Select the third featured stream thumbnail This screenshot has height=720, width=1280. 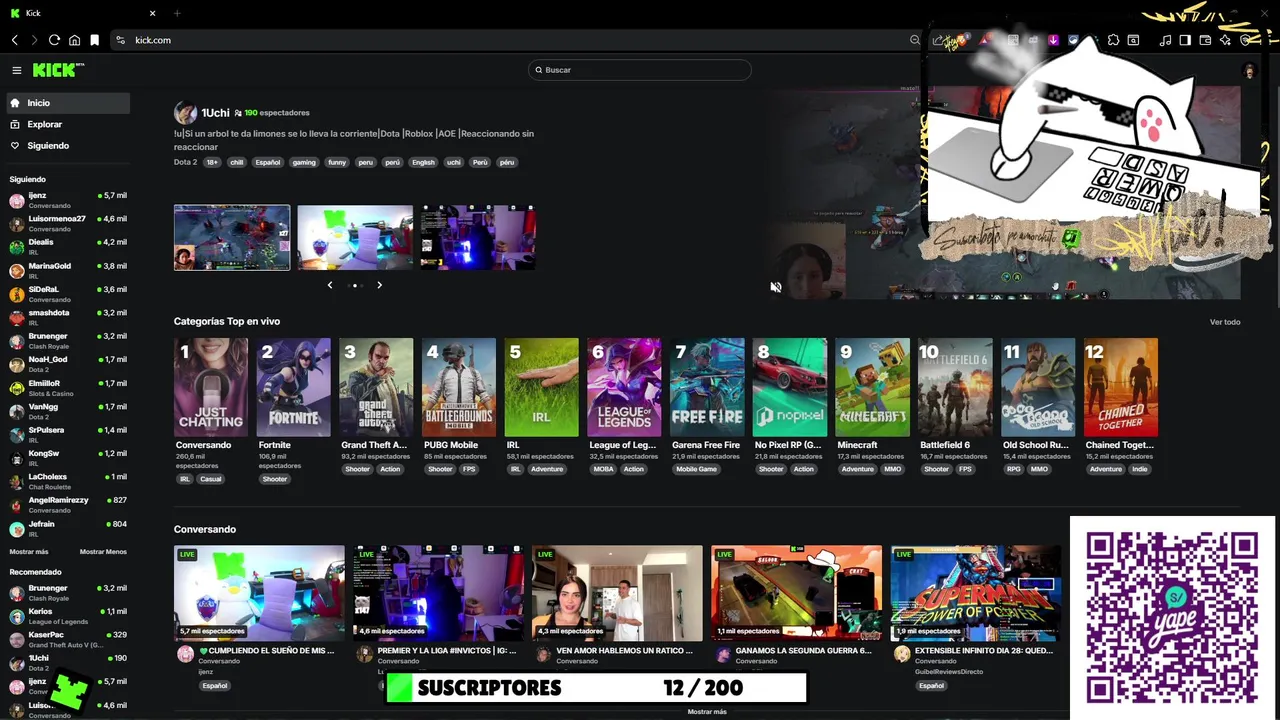click(478, 238)
